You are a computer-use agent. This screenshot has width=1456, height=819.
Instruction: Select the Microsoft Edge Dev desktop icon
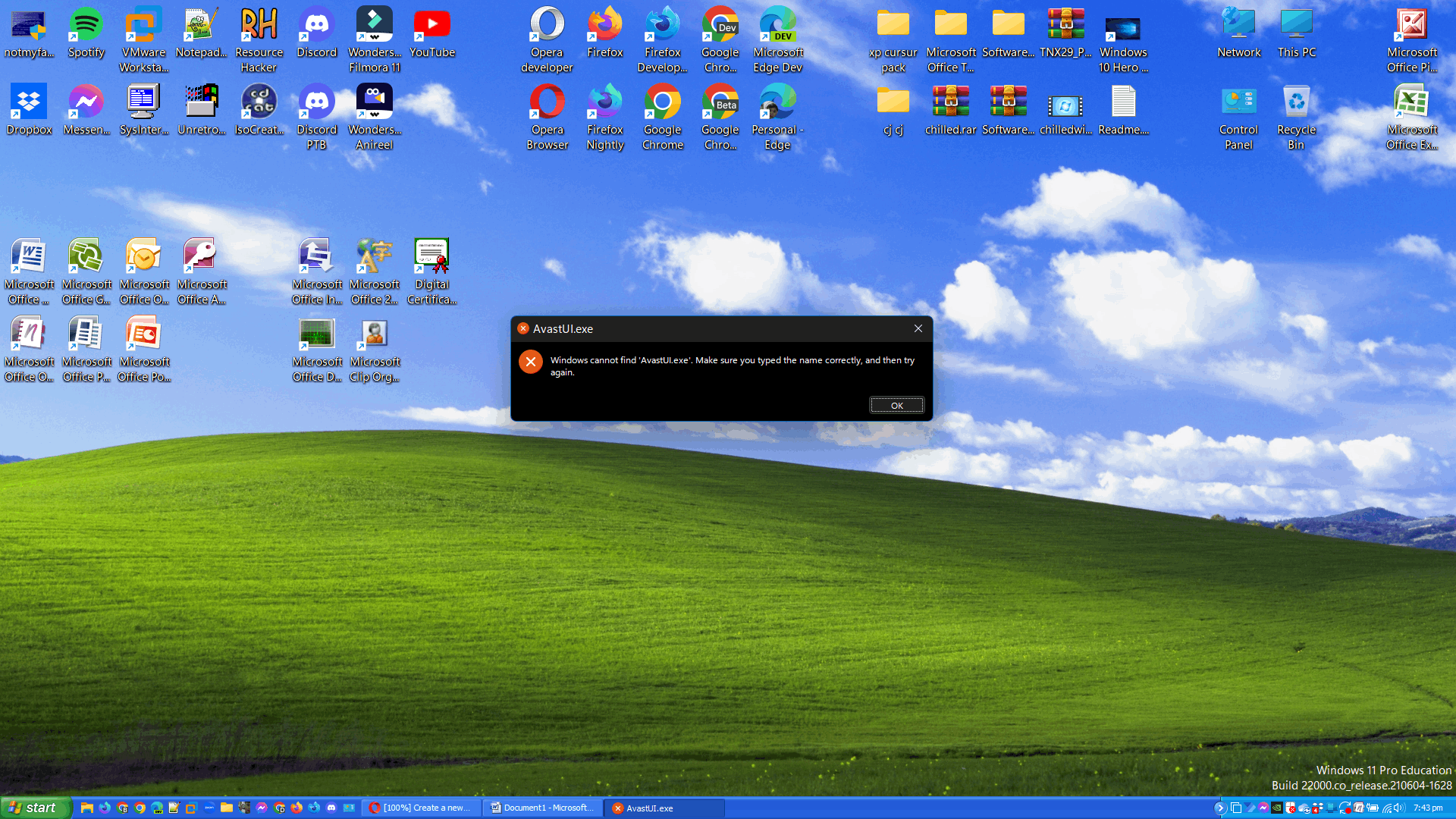[778, 40]
